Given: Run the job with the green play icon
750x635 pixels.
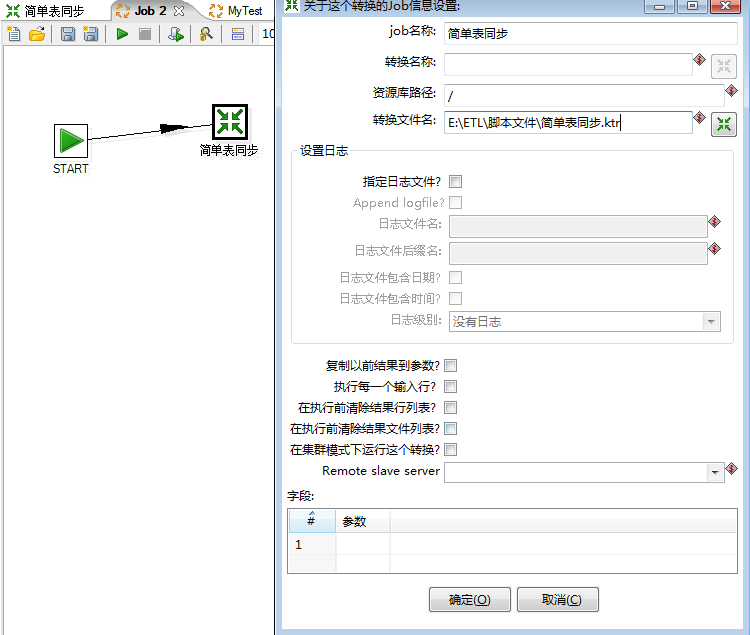Looking at the screenshot, I should click(122, 34).
